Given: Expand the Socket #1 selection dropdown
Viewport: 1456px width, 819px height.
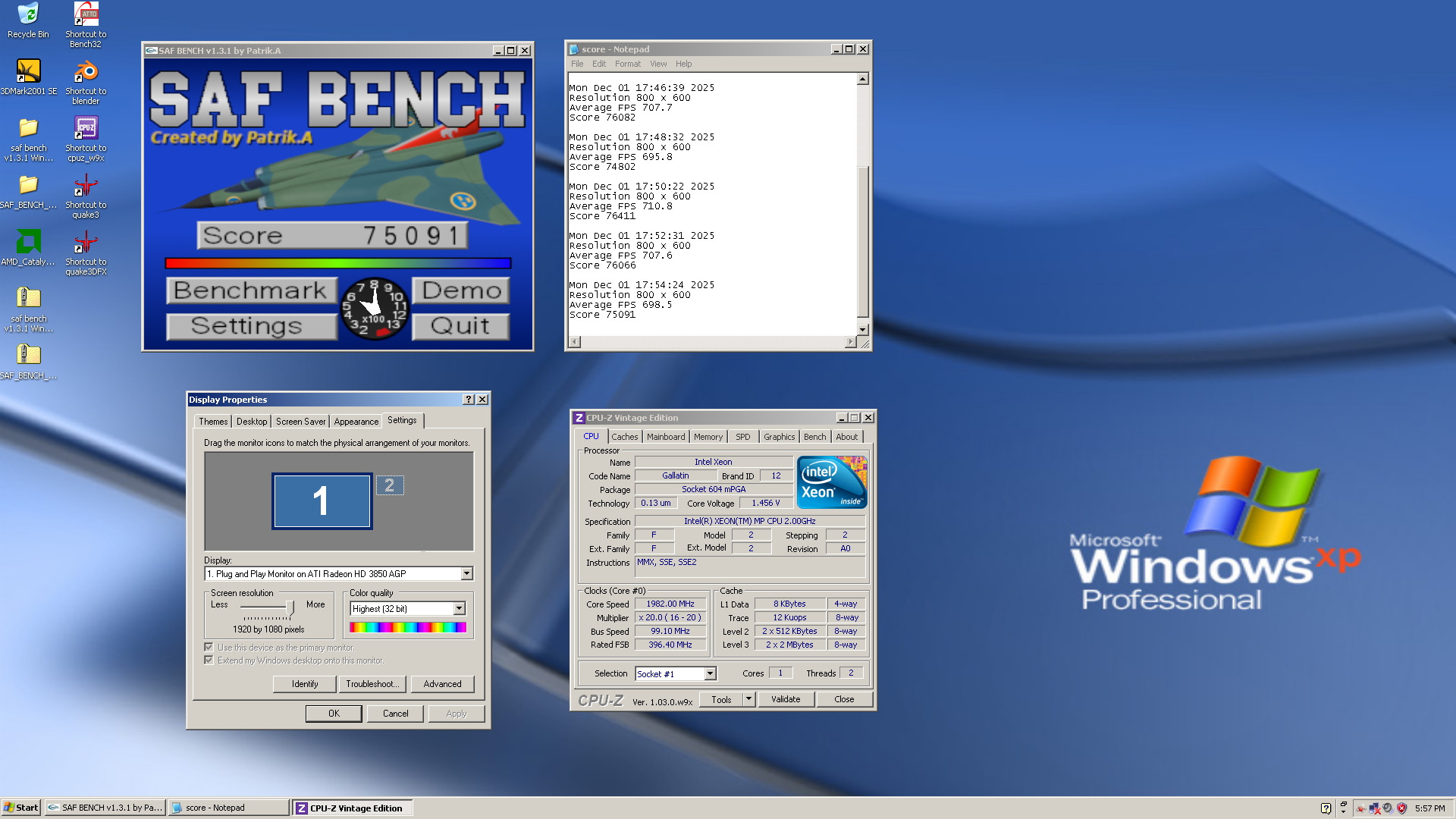Looking at the screenshot, I should coord(710,674).
